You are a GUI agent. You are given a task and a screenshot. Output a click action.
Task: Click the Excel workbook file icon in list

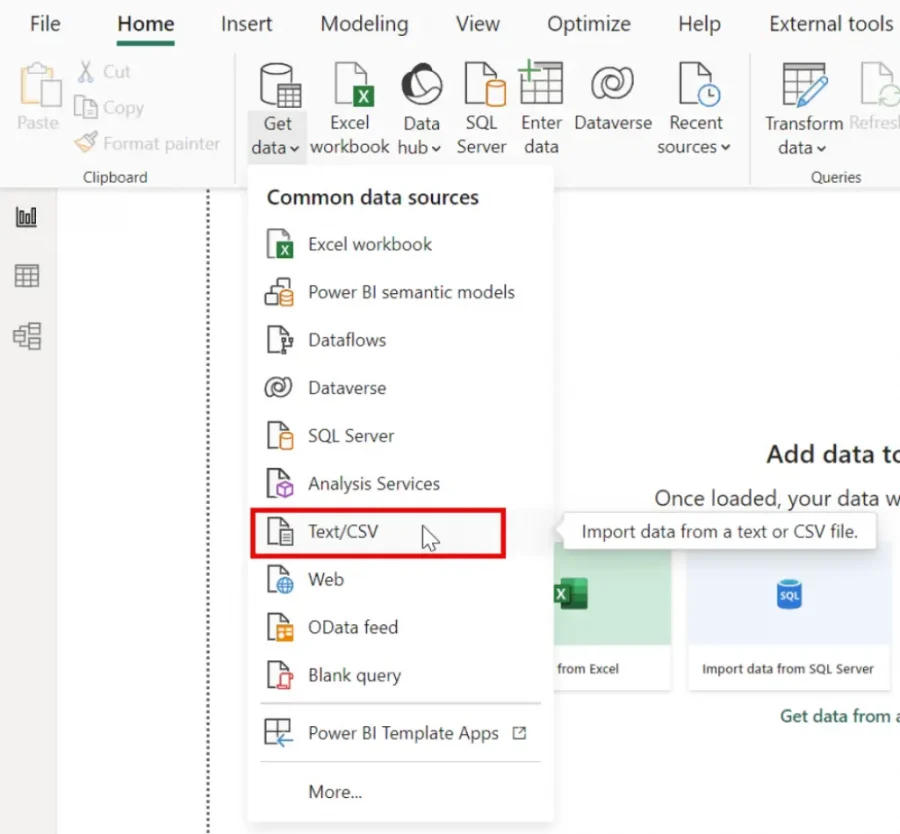tap(280, 244)
